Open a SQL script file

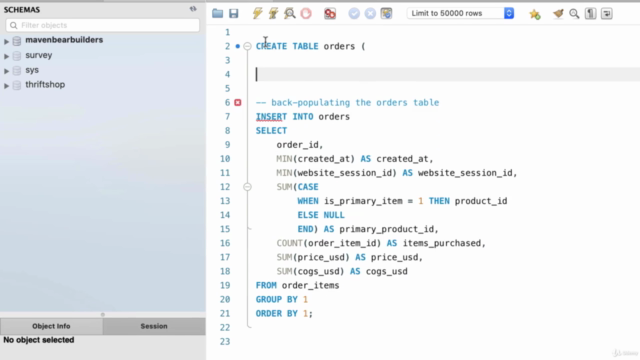click(218, 13)
